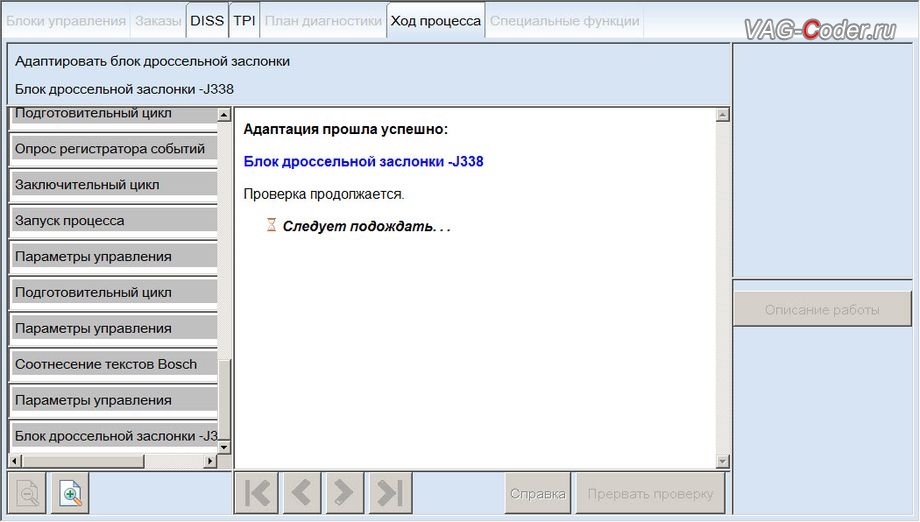Image resolution: width=920 pixels, height=522 pixels.
Task: Jump to last page navigation arrow
Action: click(x=387, y=493)
